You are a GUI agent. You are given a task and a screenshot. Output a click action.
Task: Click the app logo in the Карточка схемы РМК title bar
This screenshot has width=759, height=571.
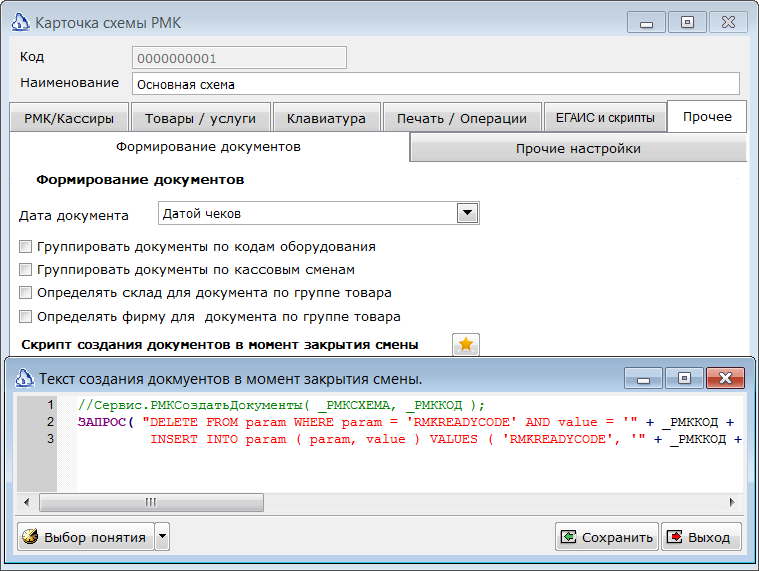(x=20, y=22)
